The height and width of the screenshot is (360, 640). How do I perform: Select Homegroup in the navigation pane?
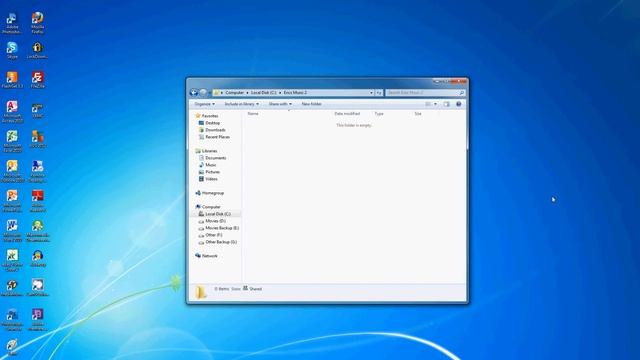pos(209,193)
